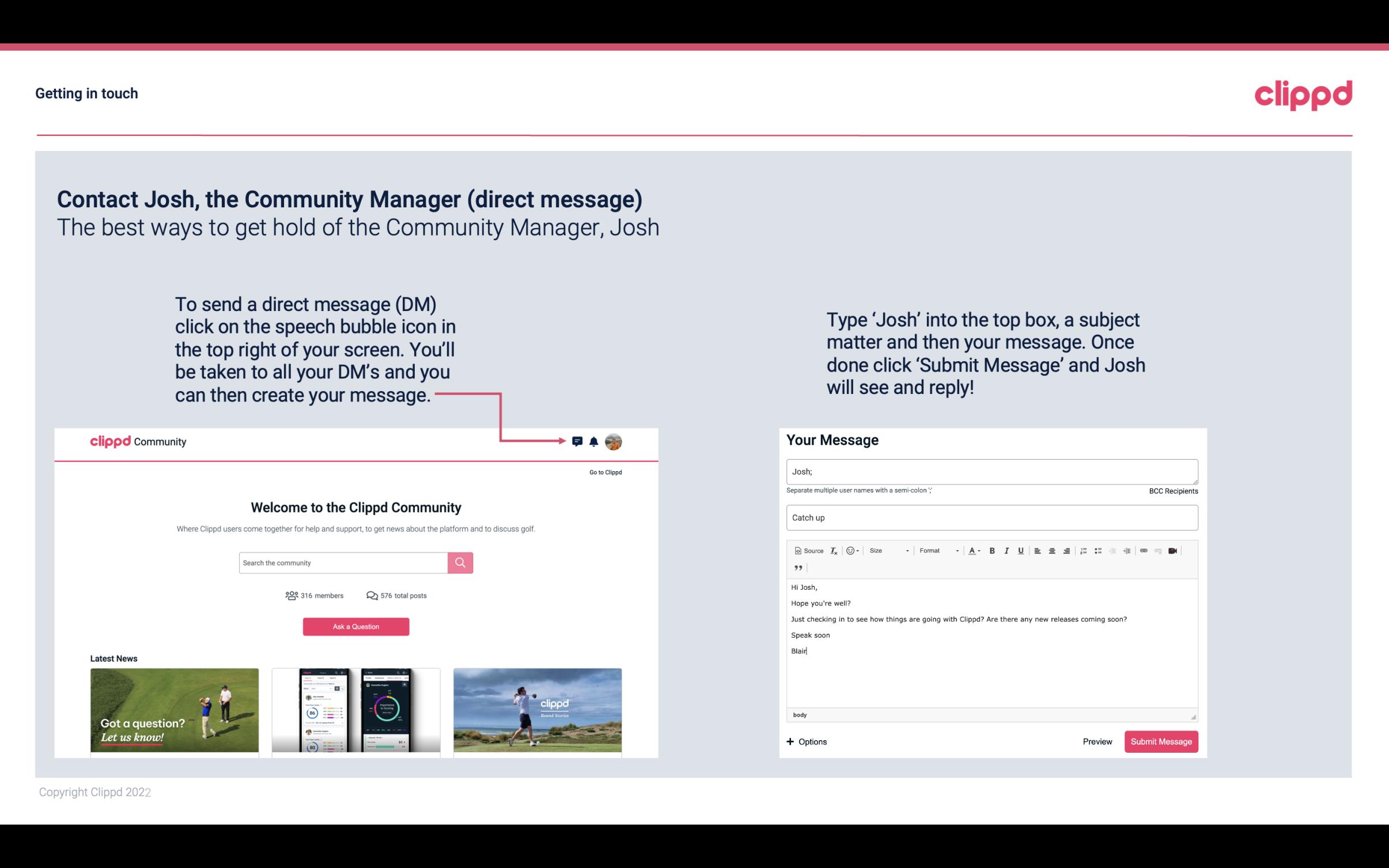The height and width of the screenshot is (868, 1389).
Task: Open the Preview message option
Action: coord(1096,741)
